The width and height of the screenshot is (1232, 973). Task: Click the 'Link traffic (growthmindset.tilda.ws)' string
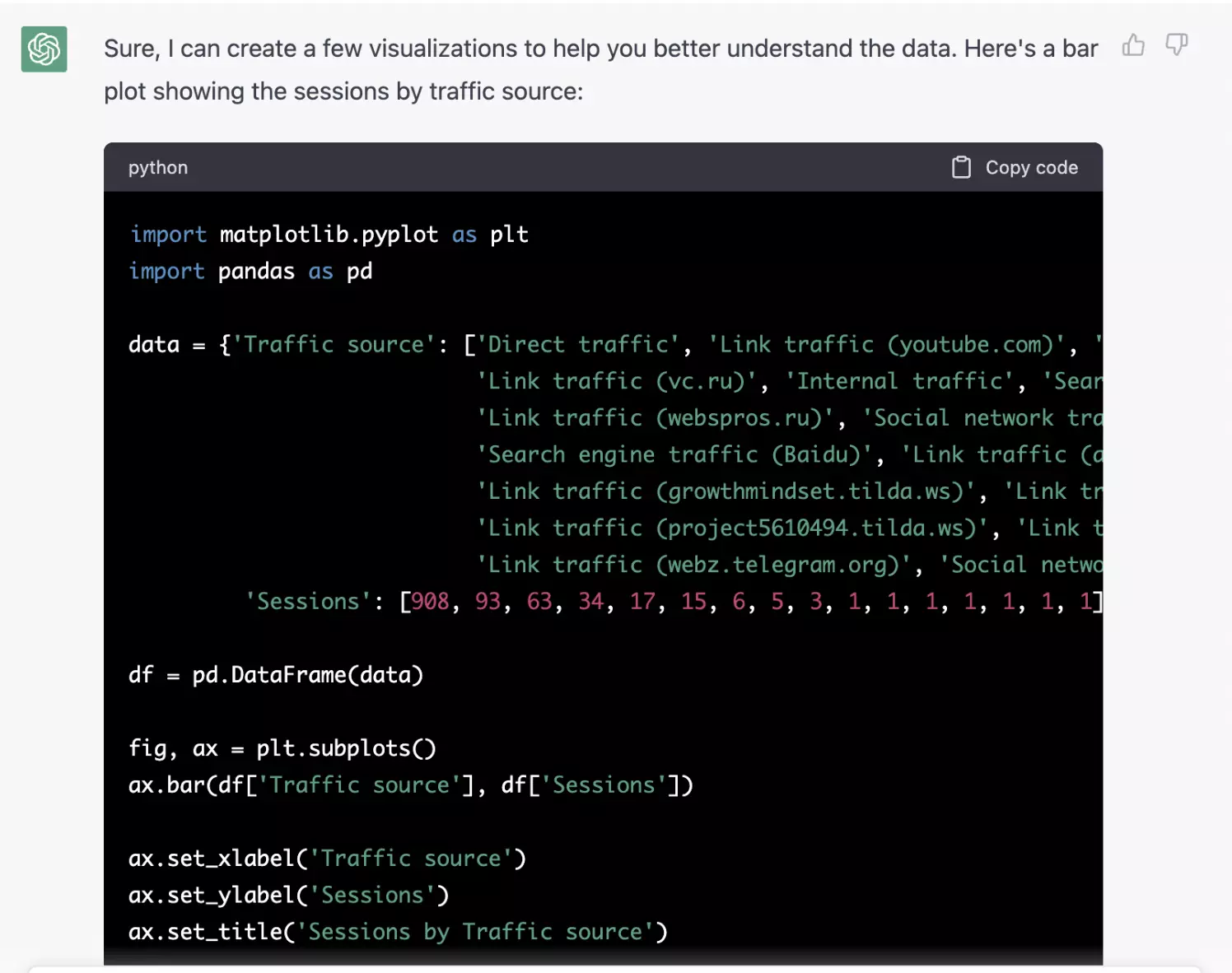(x=726, y=491)
